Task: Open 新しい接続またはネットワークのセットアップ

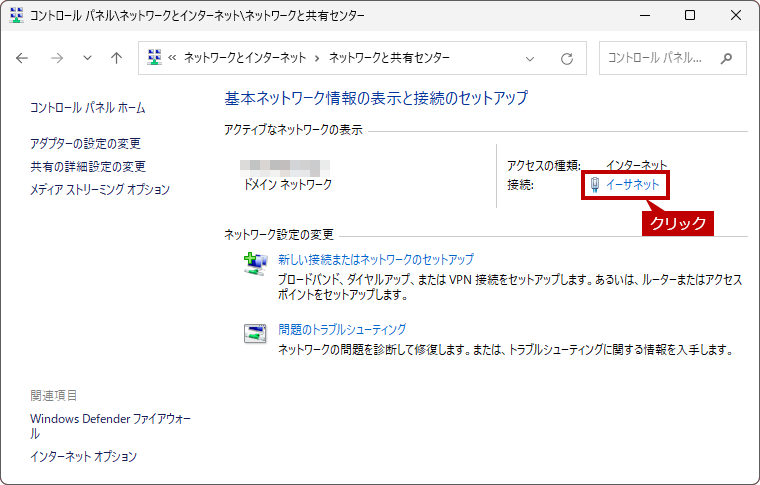Action: pyautogui.click(x=376, y=259)
